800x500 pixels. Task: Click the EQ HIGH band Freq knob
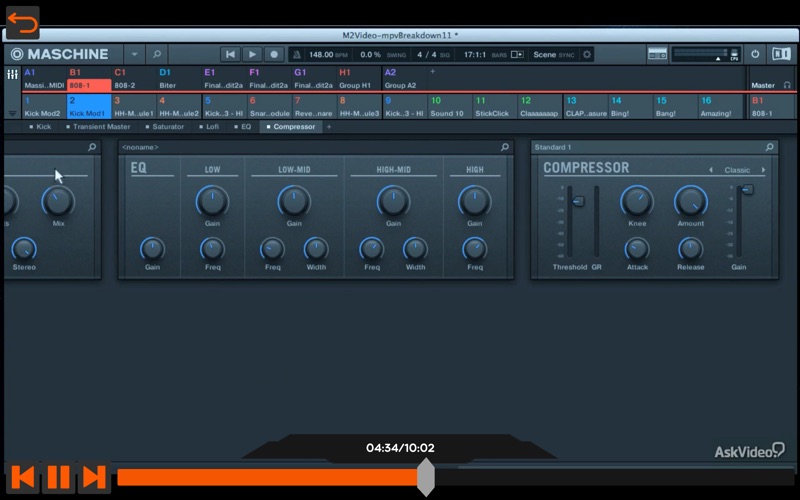click(474, 249)
